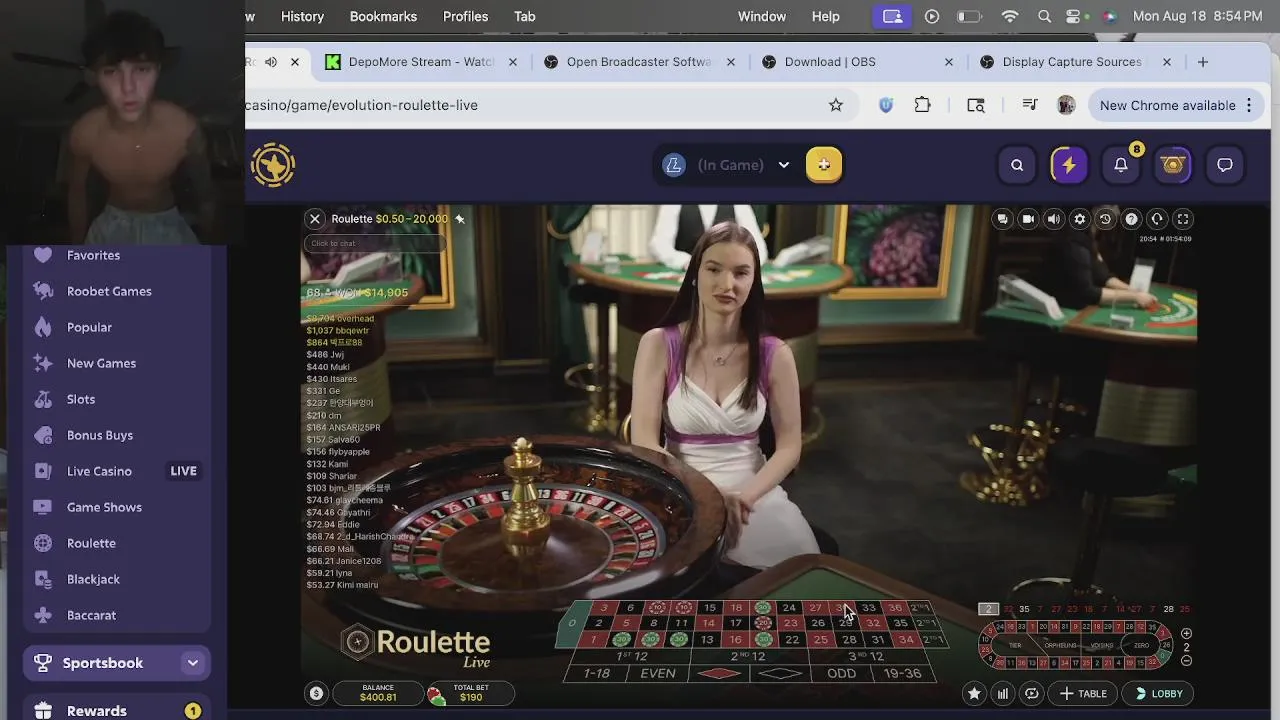Screen dimensions: 1280x720
Task: Bet on ODD on the table
Action: tap(842, 673)
